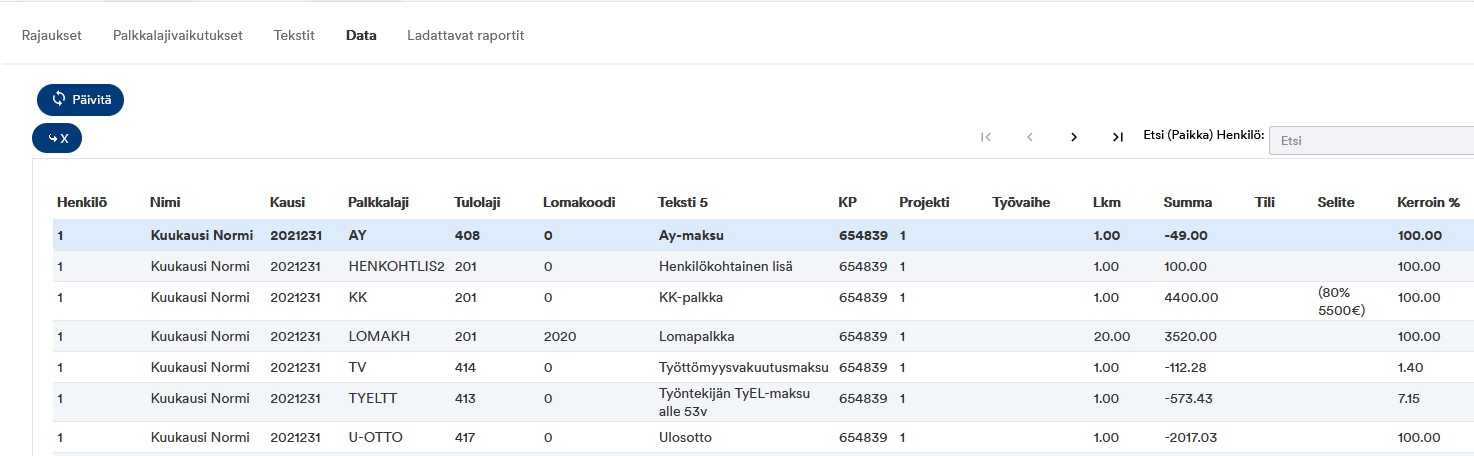The image size is (1474, 456).
Task: Click the Ulosotto text cell
Action: point(685,438)
